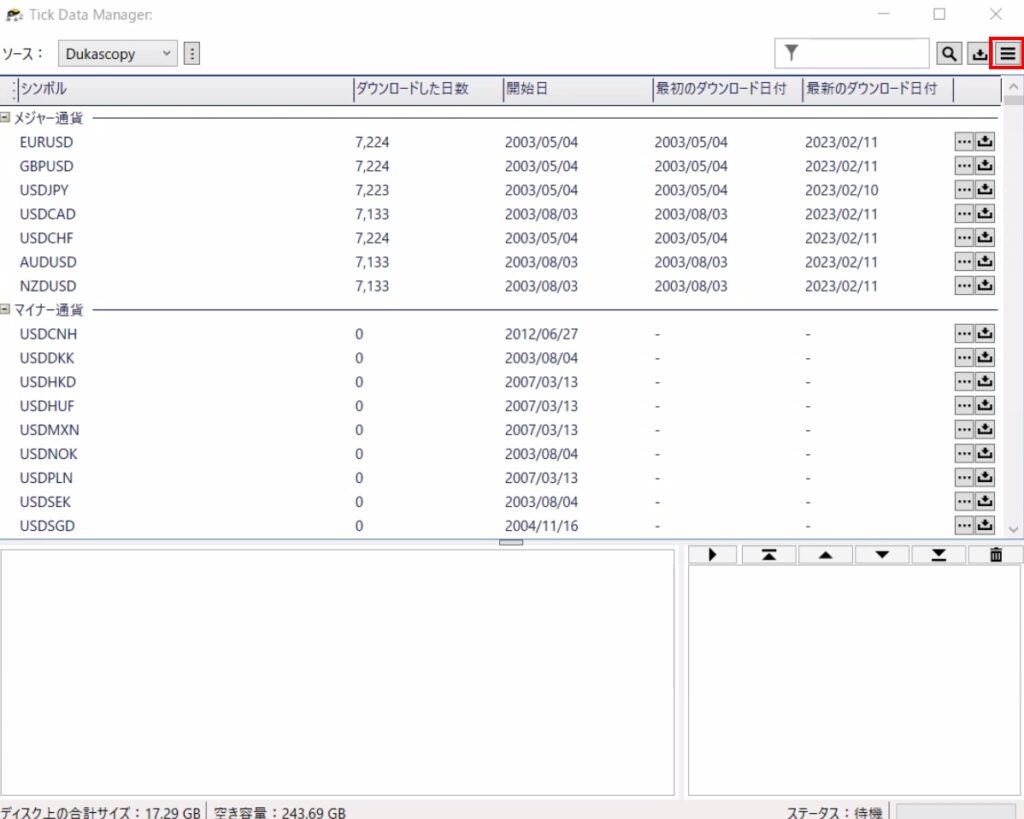Open the source options three-dot button
This screenshot has width=1024, height=819.
191,54
